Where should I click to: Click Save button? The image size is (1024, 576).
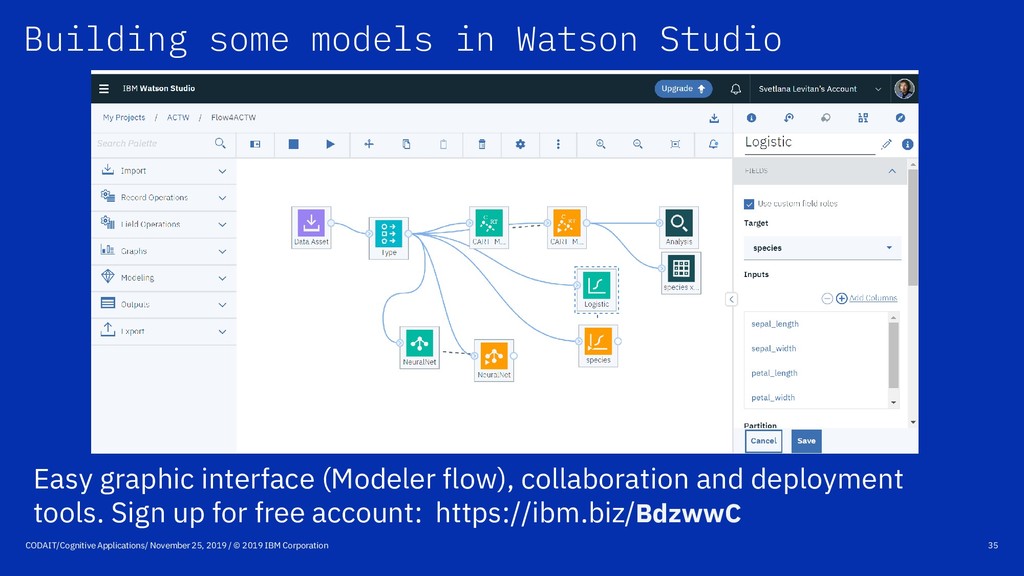(807, 441)
